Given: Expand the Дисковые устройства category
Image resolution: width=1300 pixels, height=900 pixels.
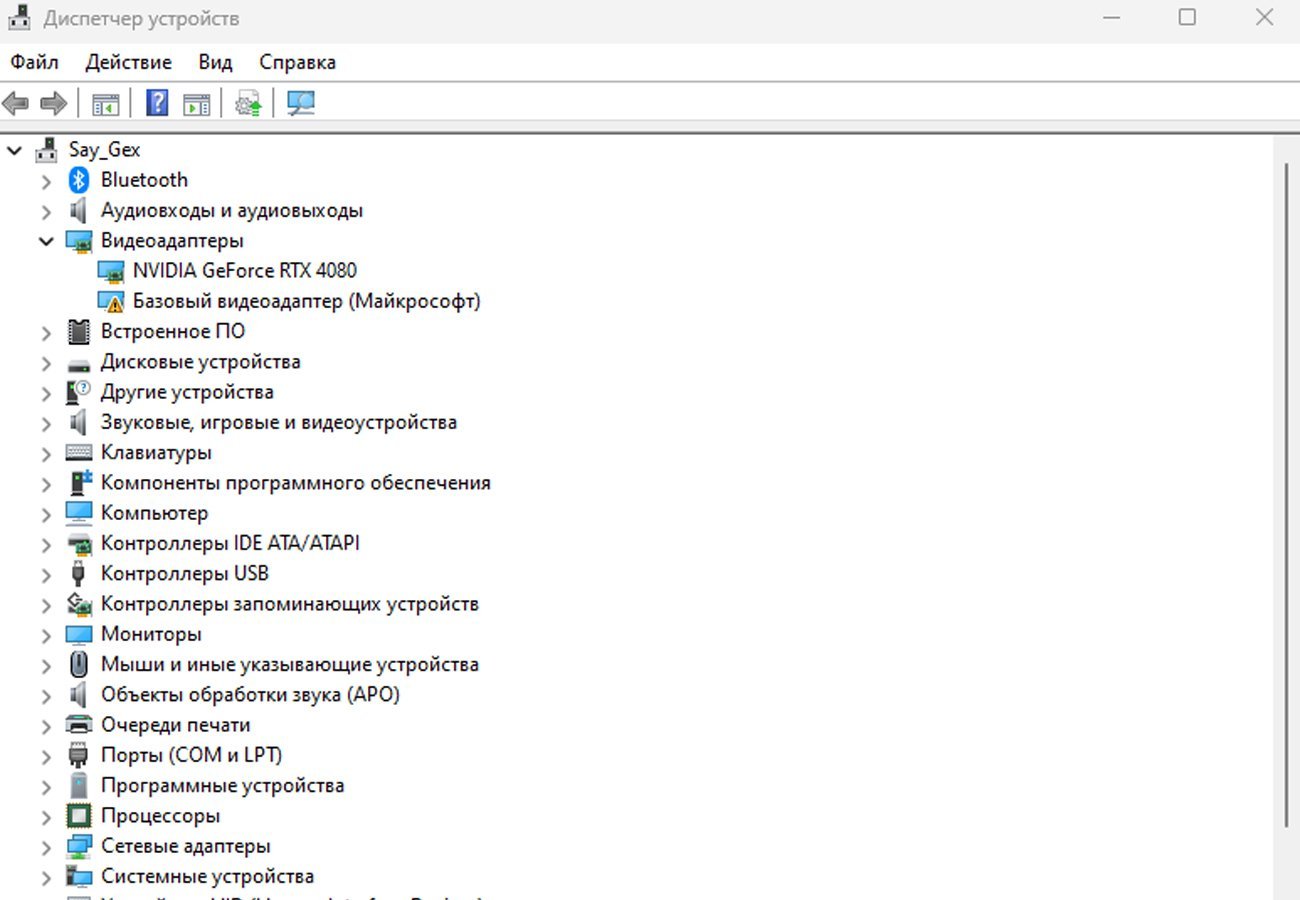Looking at the screenshot, I should [46, 363].
